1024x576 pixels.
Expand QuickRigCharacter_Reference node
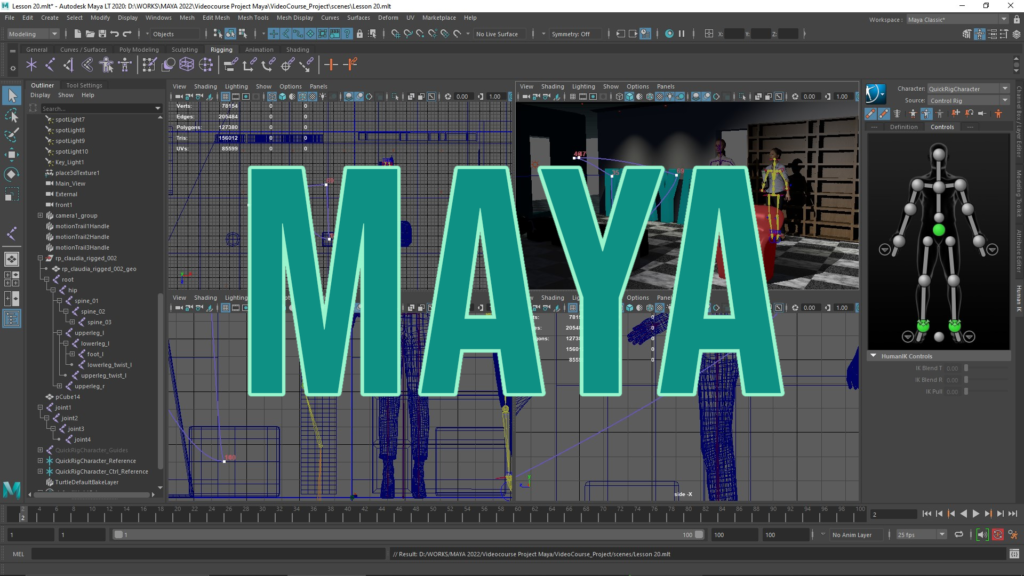40,460
